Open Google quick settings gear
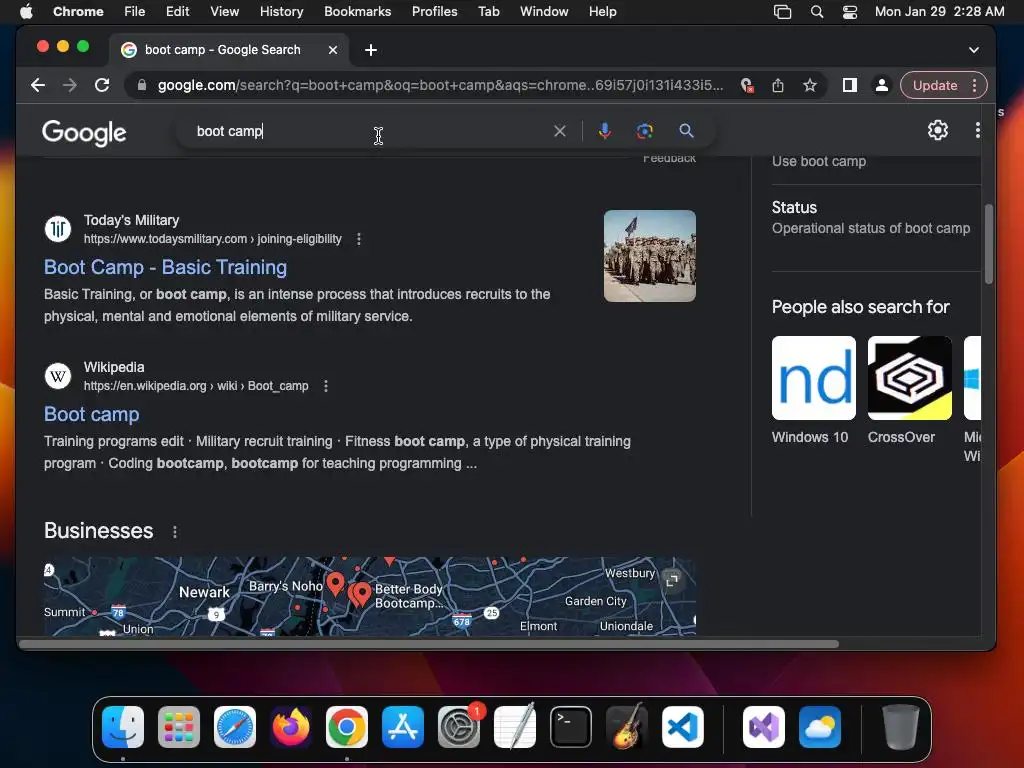 938,130
